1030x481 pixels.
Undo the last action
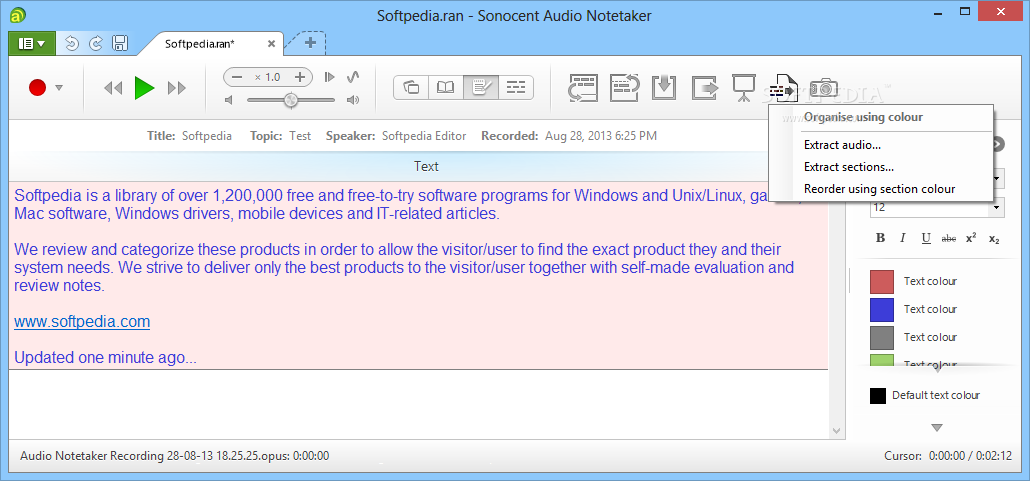[72, 44]
